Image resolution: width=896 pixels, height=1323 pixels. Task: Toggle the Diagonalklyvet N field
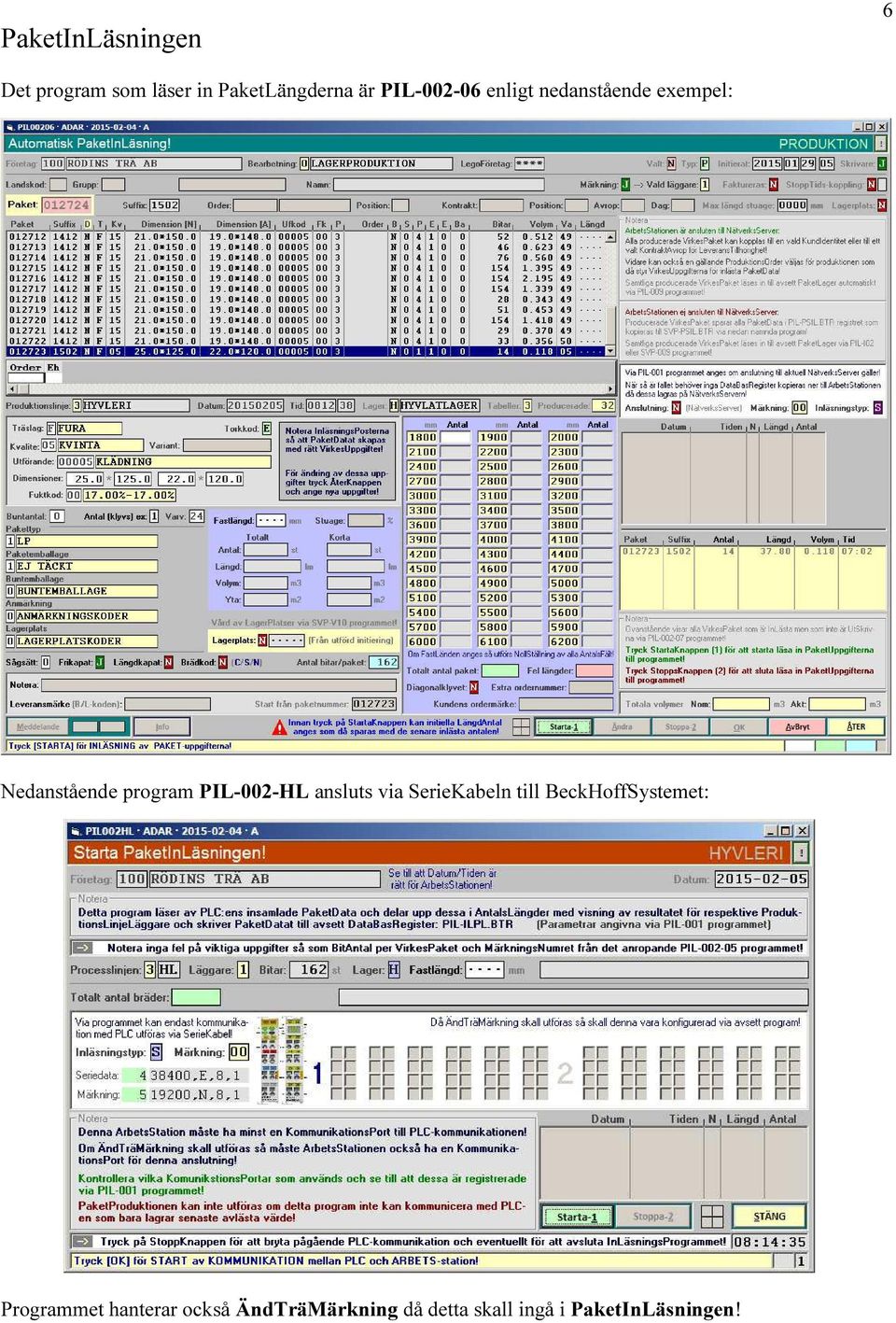coord(474,687)
